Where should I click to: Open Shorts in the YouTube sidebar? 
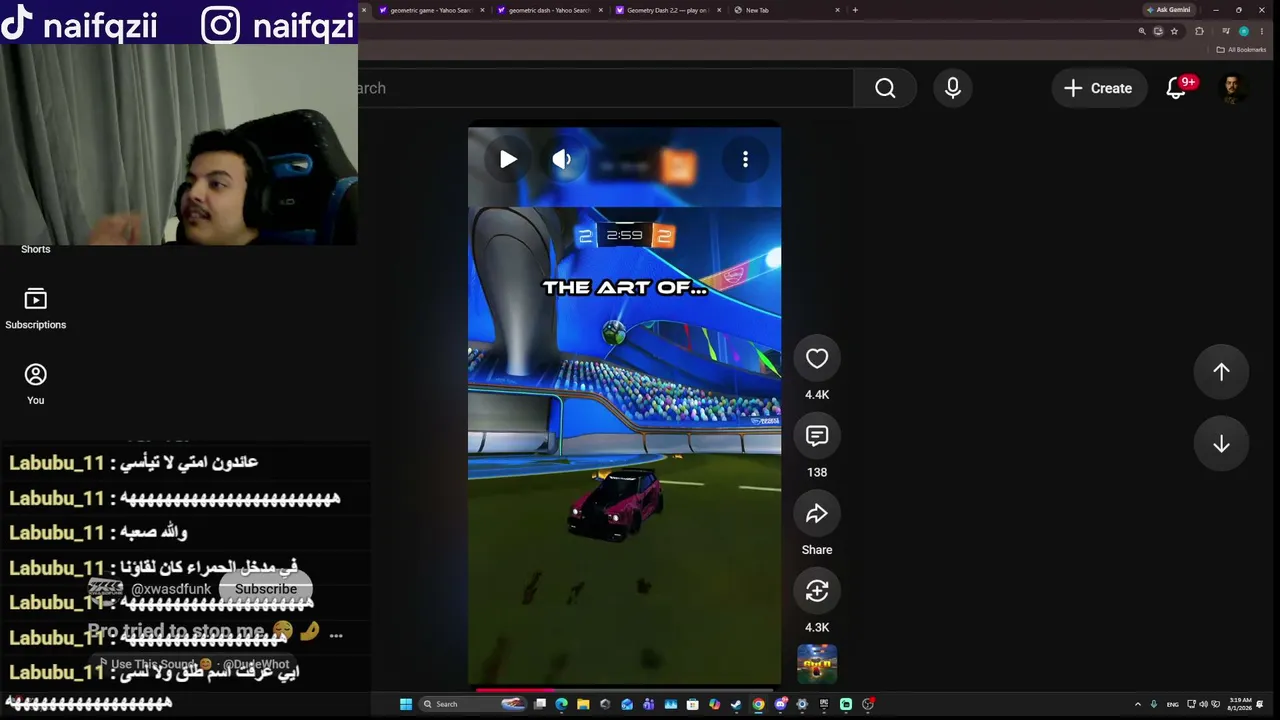pos(36,249)
